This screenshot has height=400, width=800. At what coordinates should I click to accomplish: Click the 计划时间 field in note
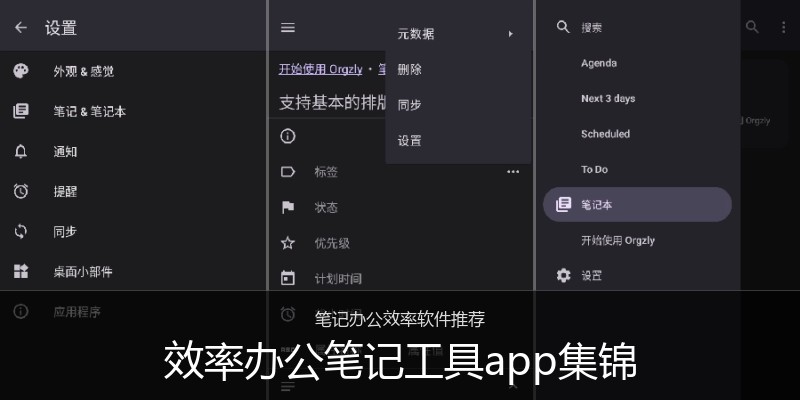tap(338, 279)
